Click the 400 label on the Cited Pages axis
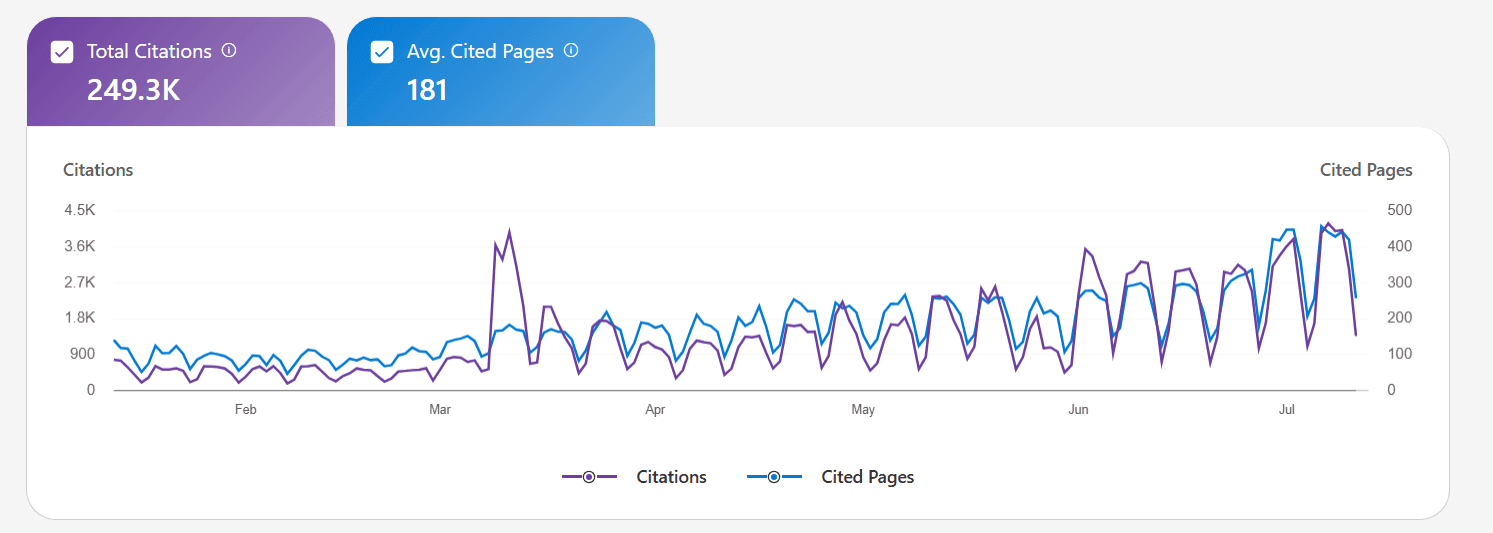 point(1400,246)
